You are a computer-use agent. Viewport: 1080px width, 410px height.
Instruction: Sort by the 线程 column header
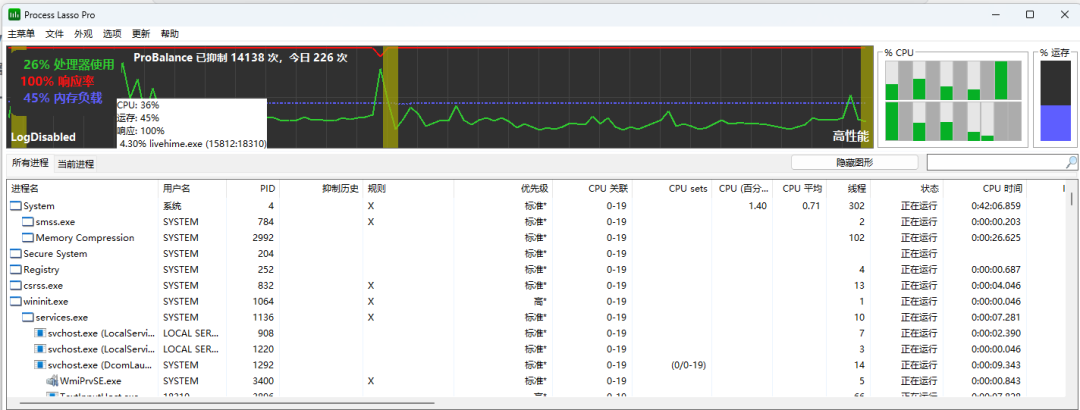tap(849, 188)
